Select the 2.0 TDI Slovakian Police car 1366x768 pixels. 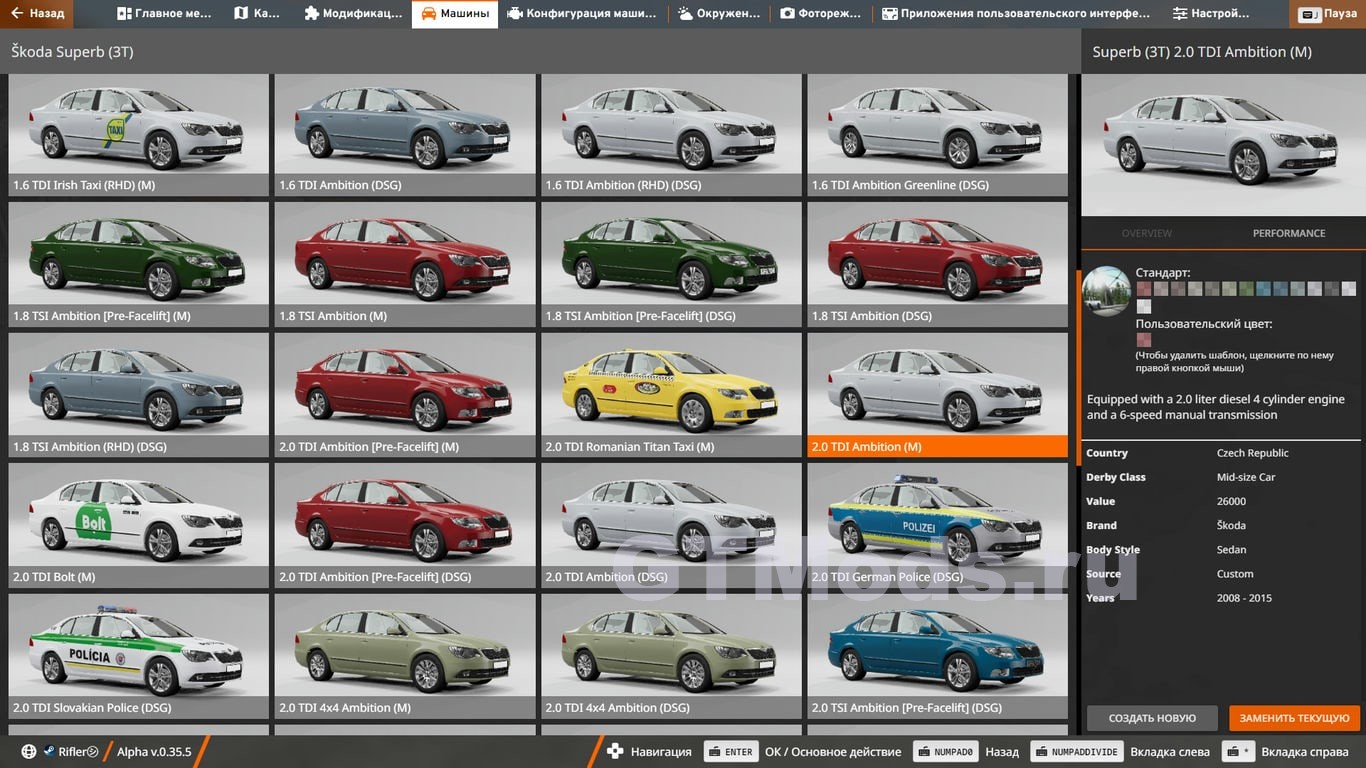139,656
